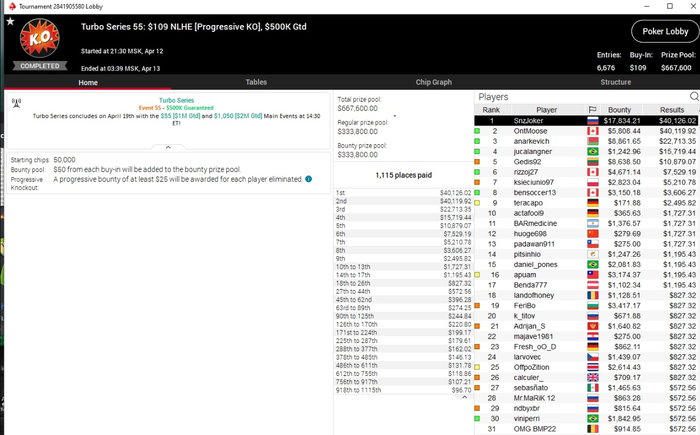Open the Structure tab

616,82
